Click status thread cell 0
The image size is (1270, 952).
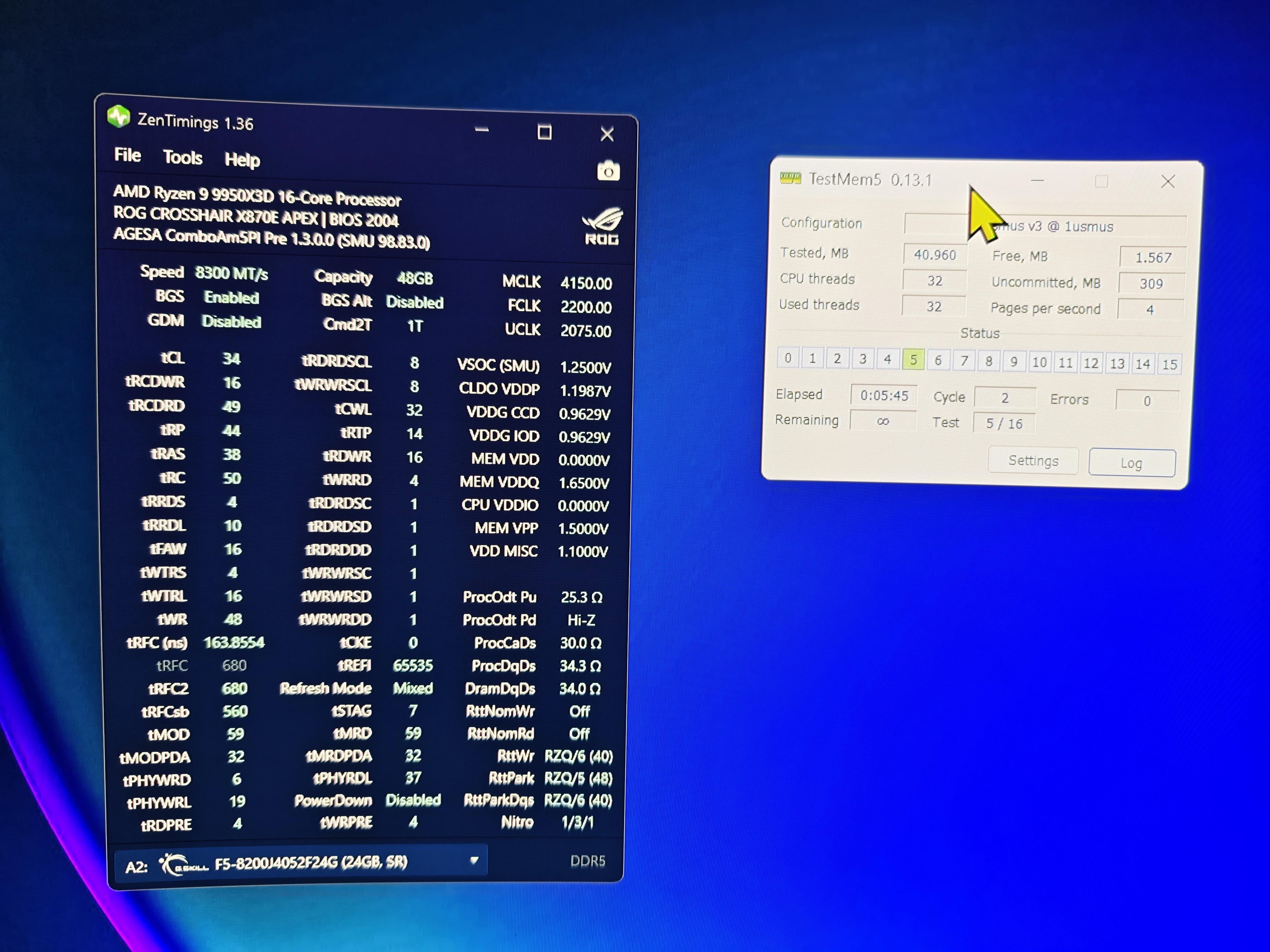788,358
